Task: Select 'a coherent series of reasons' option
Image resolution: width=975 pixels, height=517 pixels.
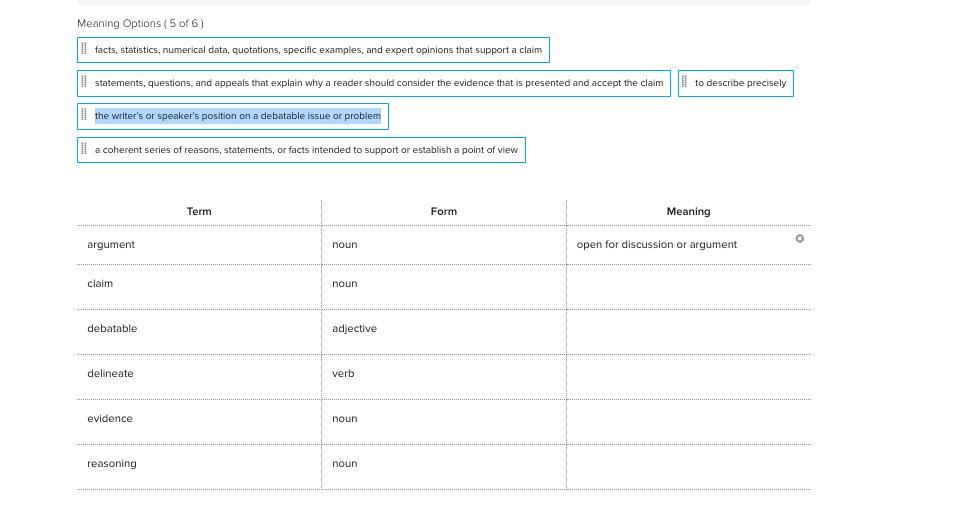Action: [302, 150]
